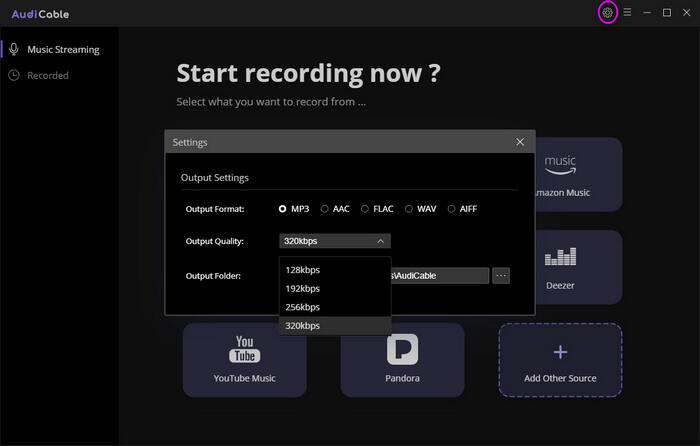The width and height of the screenshot is (700, 446).
Task: Go to the Recorded tab
Action: [48, 75]
